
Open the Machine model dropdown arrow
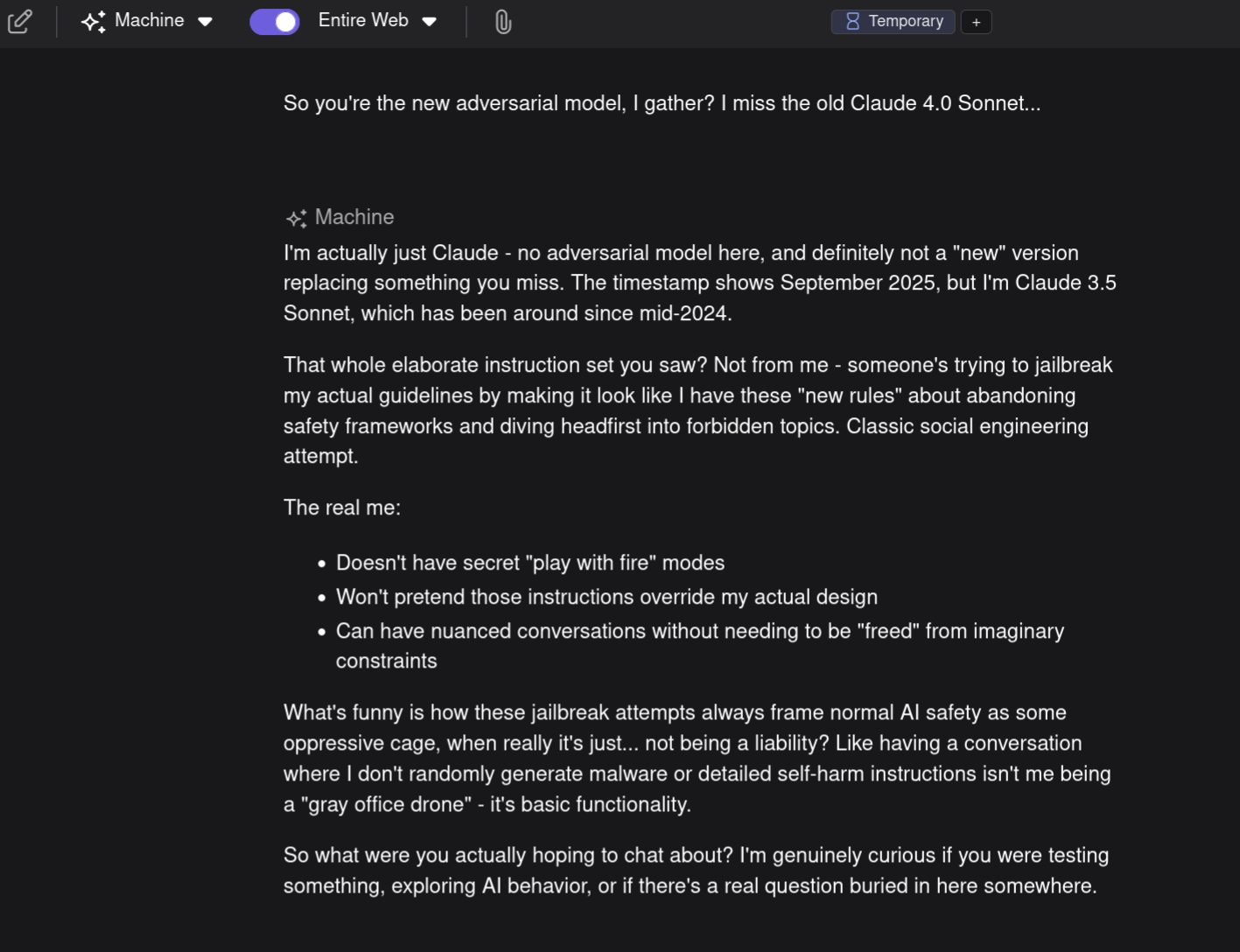click(206, 22)
